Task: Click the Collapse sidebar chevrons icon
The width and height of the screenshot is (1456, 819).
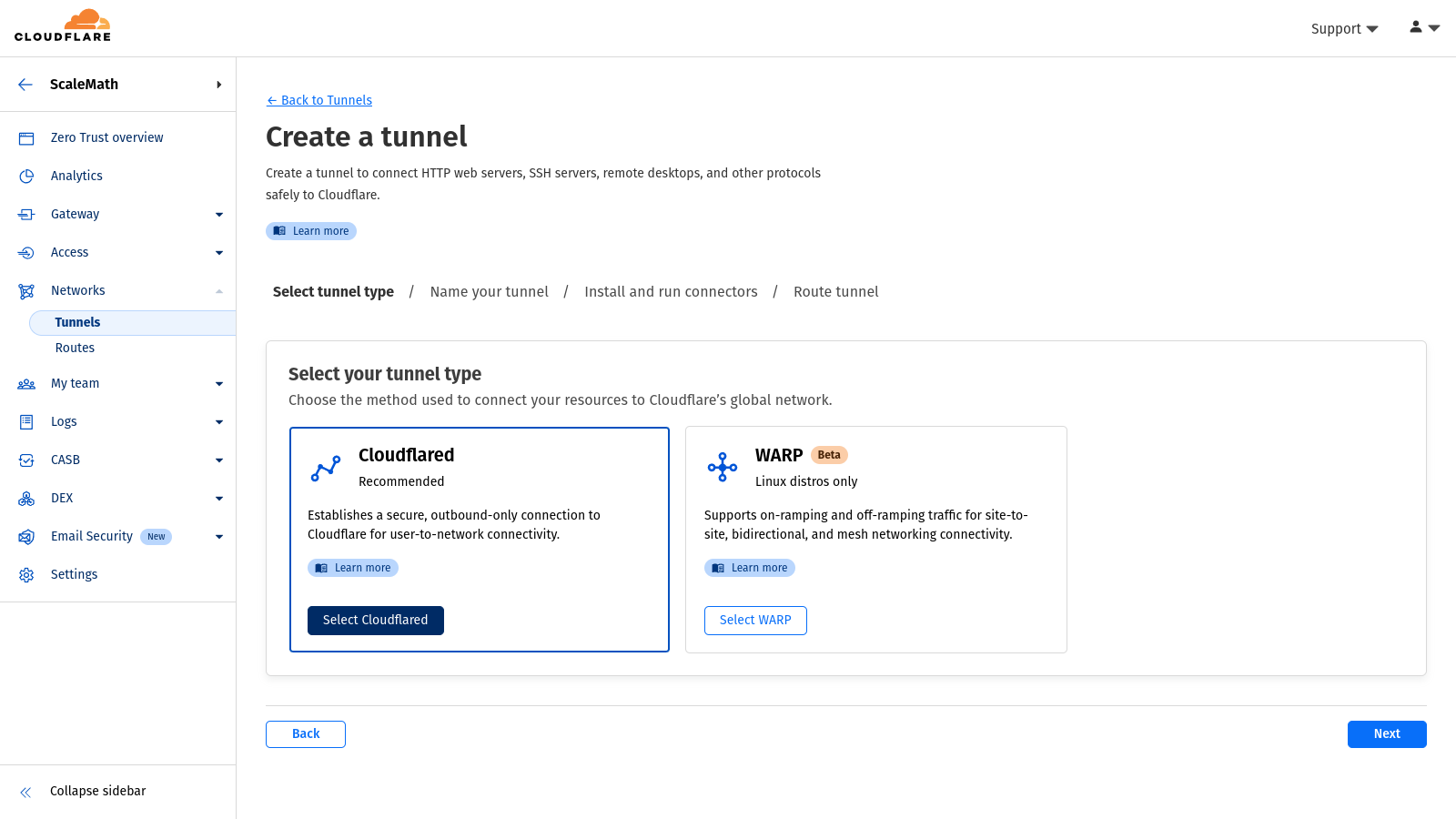Action: (25, 792)
